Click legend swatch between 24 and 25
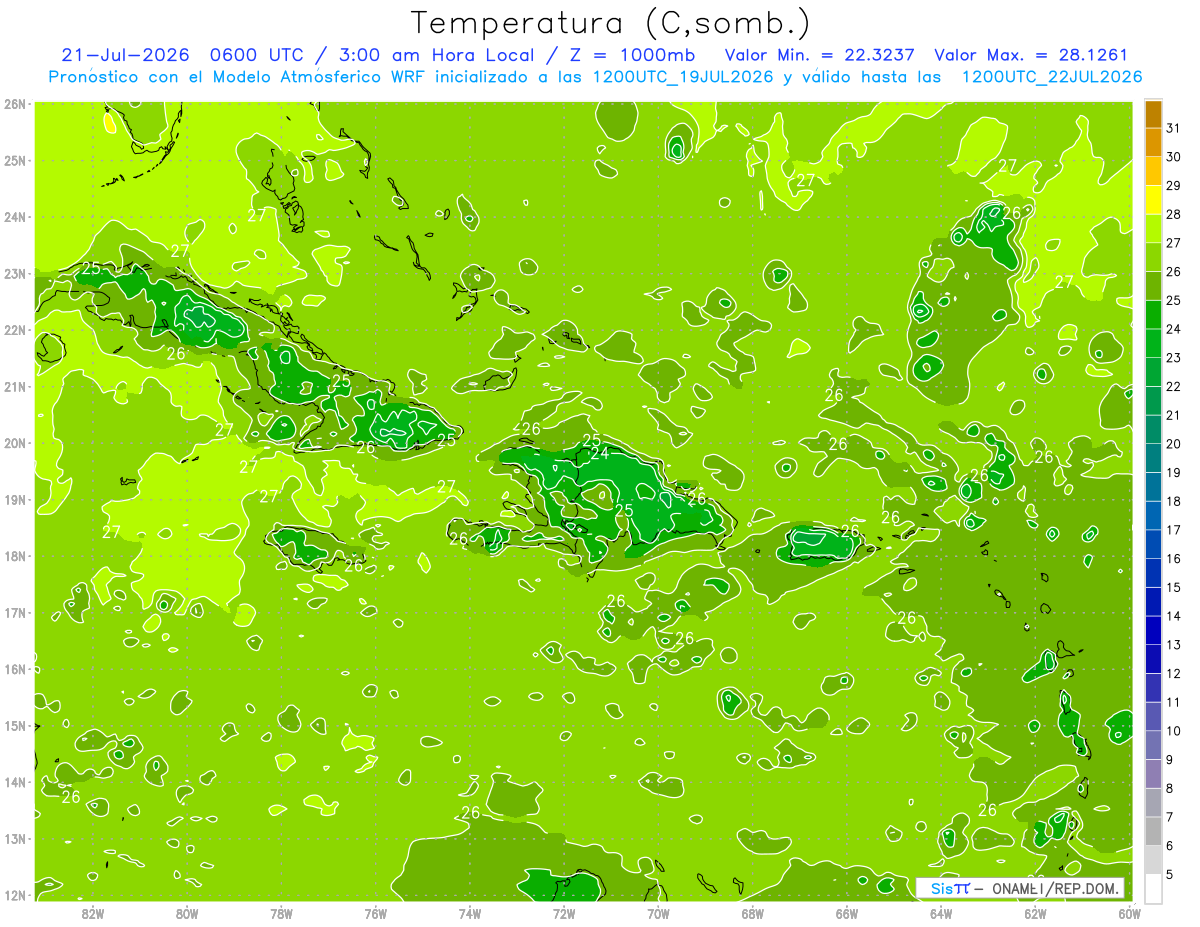1200x927 pixels. coord(1153,315)
